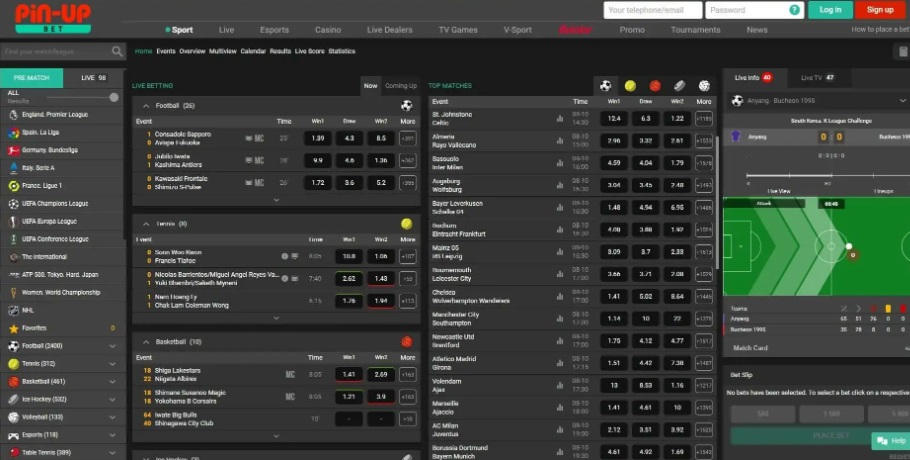Click the NHL icon in sidebar
910x460 pixels.
(x=13, y=311)
